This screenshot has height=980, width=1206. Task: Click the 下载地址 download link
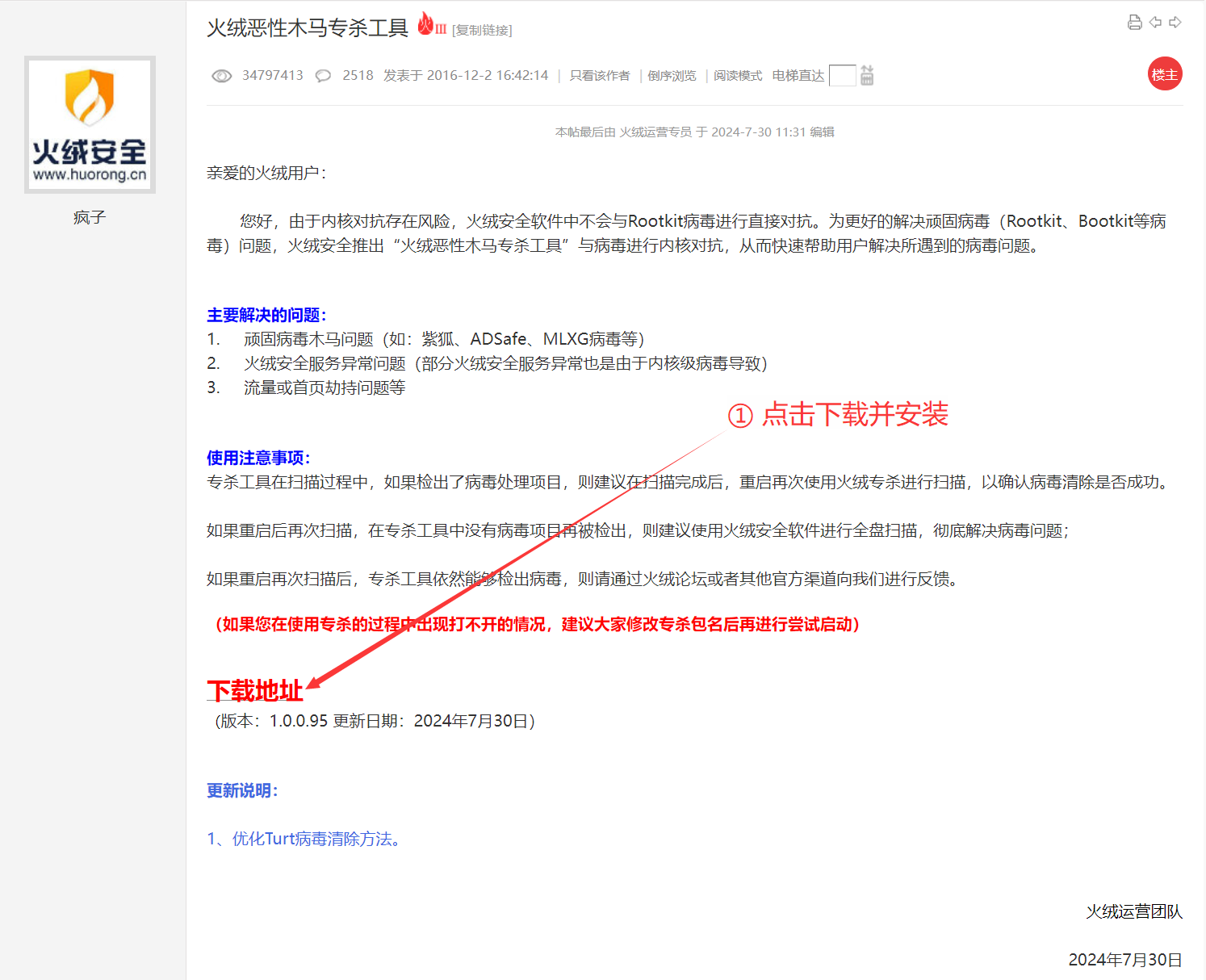[x=255, y=691]
